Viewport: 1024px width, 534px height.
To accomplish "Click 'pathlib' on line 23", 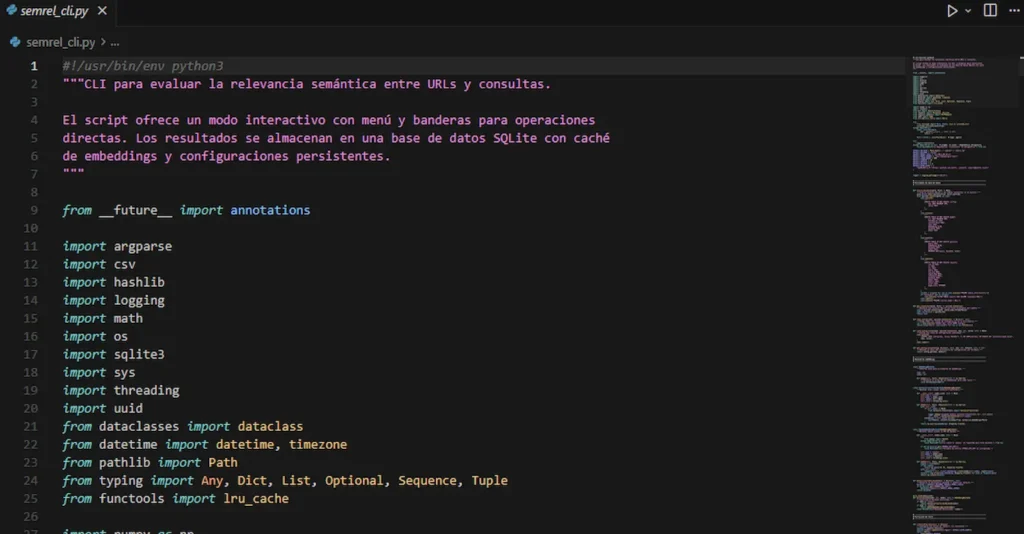I will [x=125, y=462].
